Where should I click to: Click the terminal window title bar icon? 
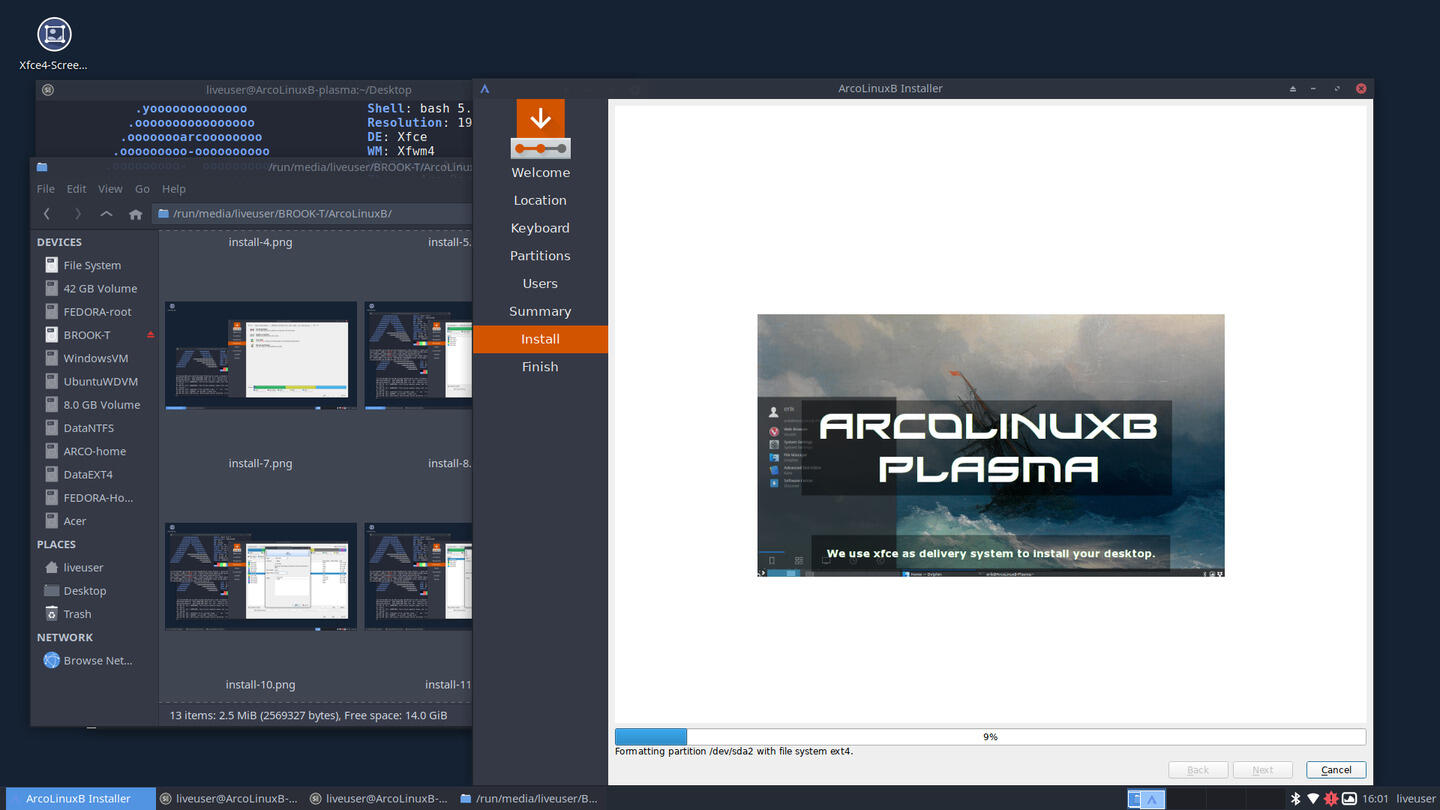click(47, 89)
